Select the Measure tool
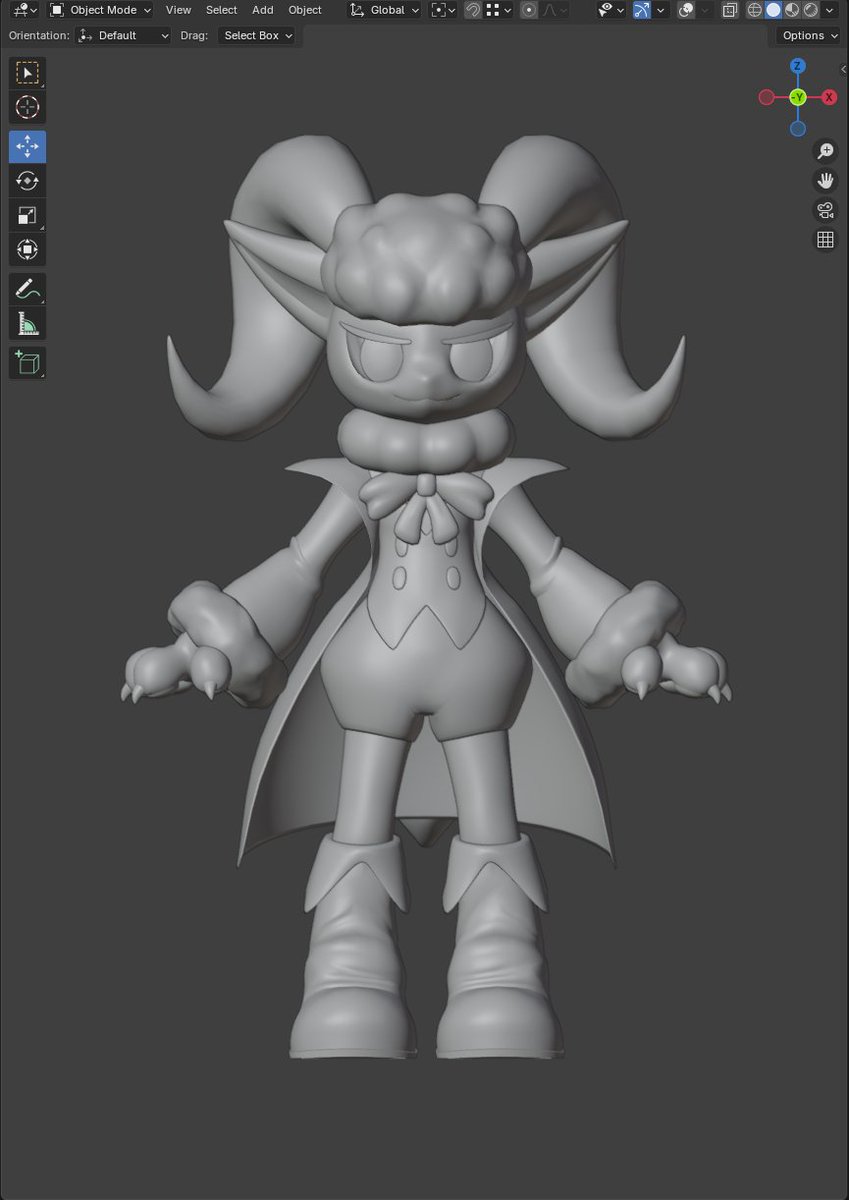Viewport: 849px width, 1200px height. coord(27,324)
